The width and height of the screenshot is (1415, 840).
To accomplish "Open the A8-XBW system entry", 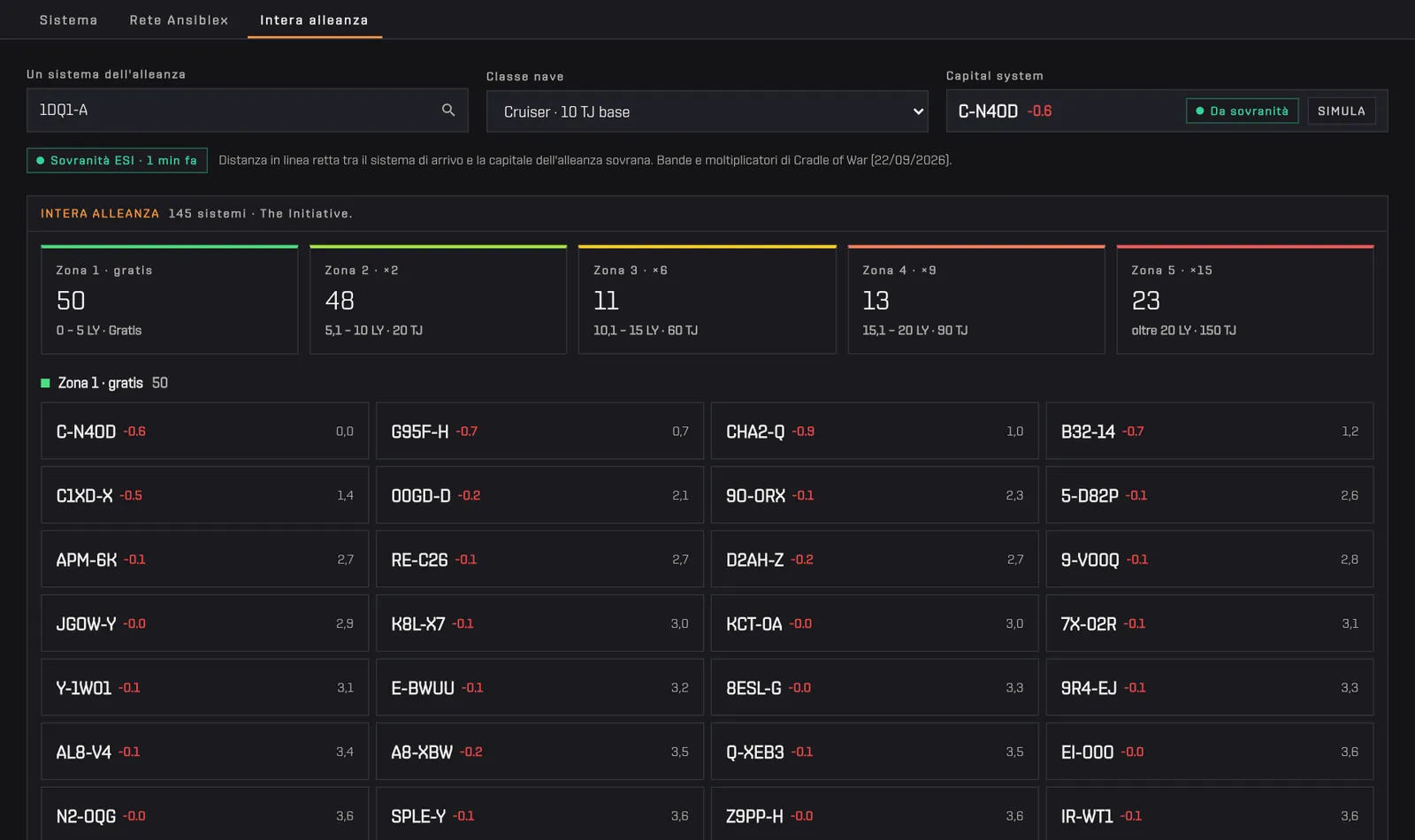I will point(539,752).
